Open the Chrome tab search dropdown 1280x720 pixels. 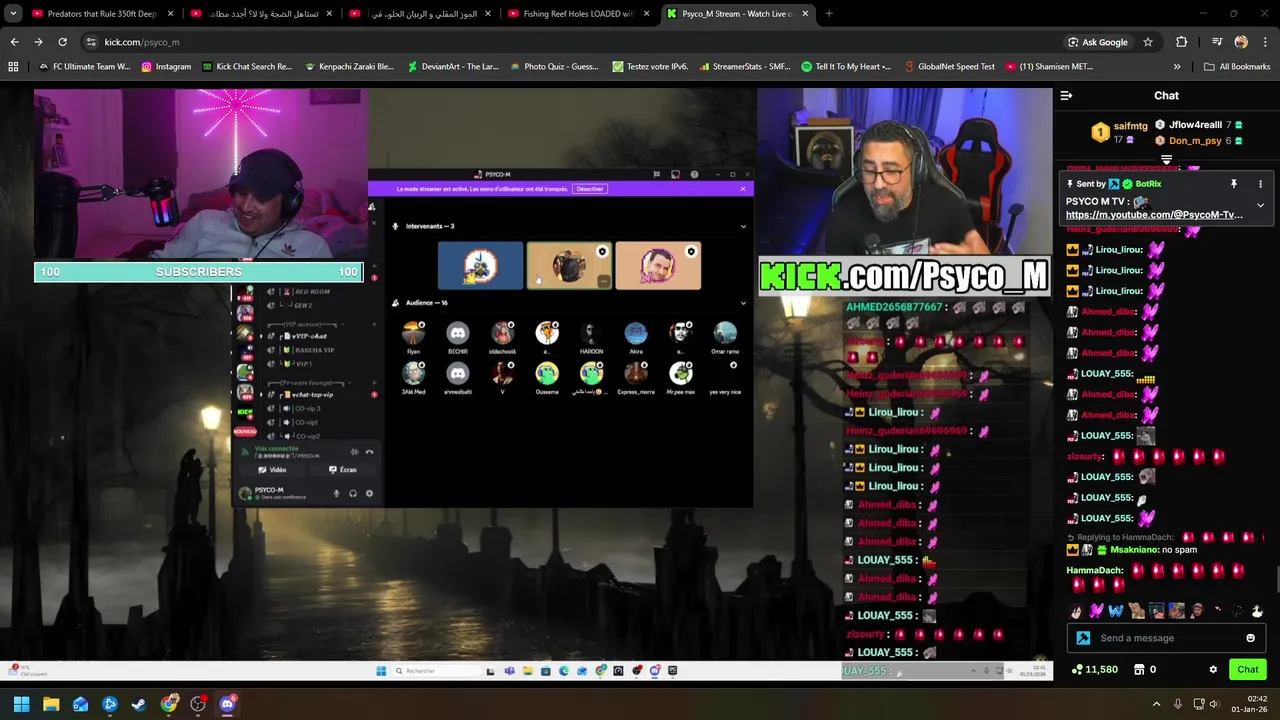(x=13, y=14)
